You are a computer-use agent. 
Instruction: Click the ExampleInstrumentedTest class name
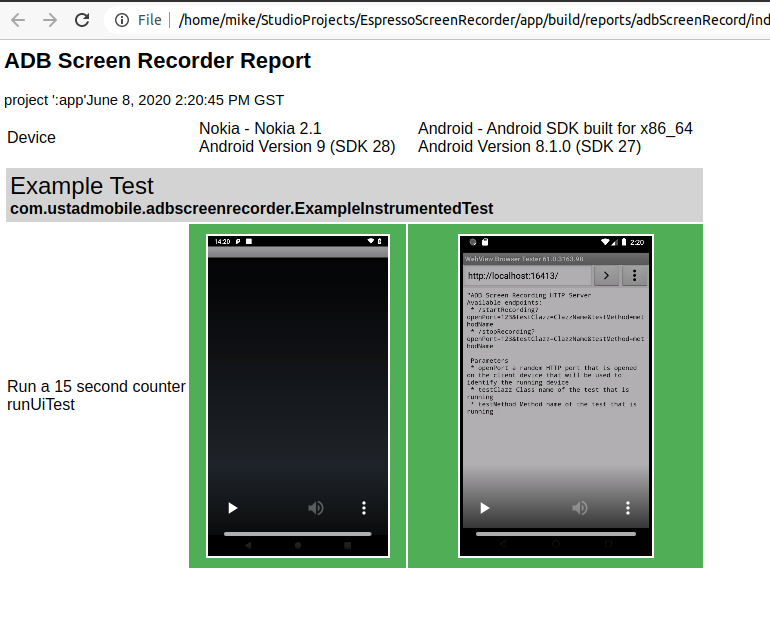251,209
